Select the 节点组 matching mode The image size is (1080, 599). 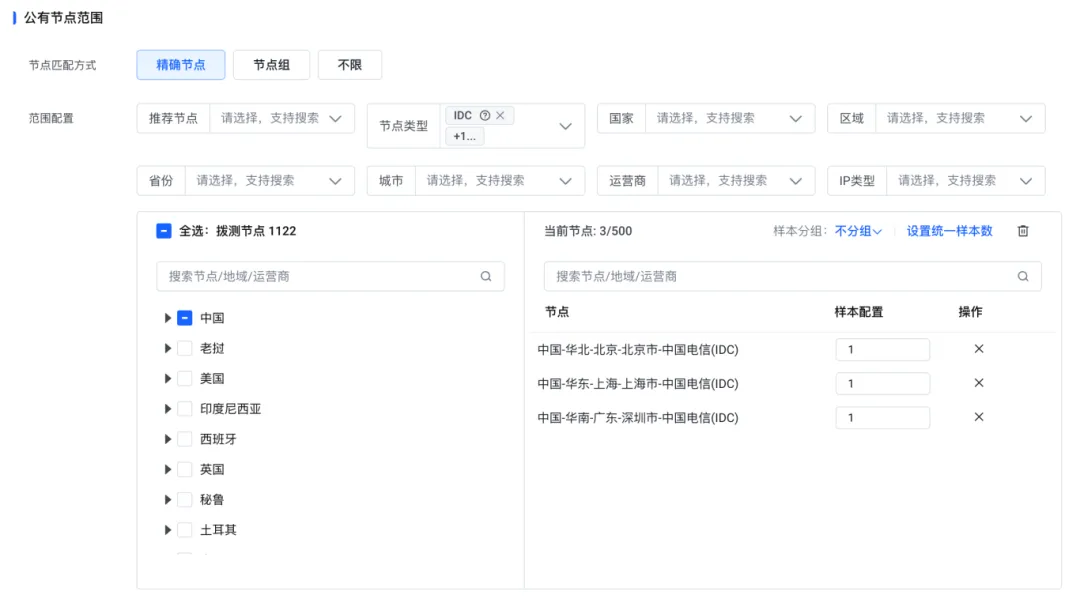tap(271, 65)
